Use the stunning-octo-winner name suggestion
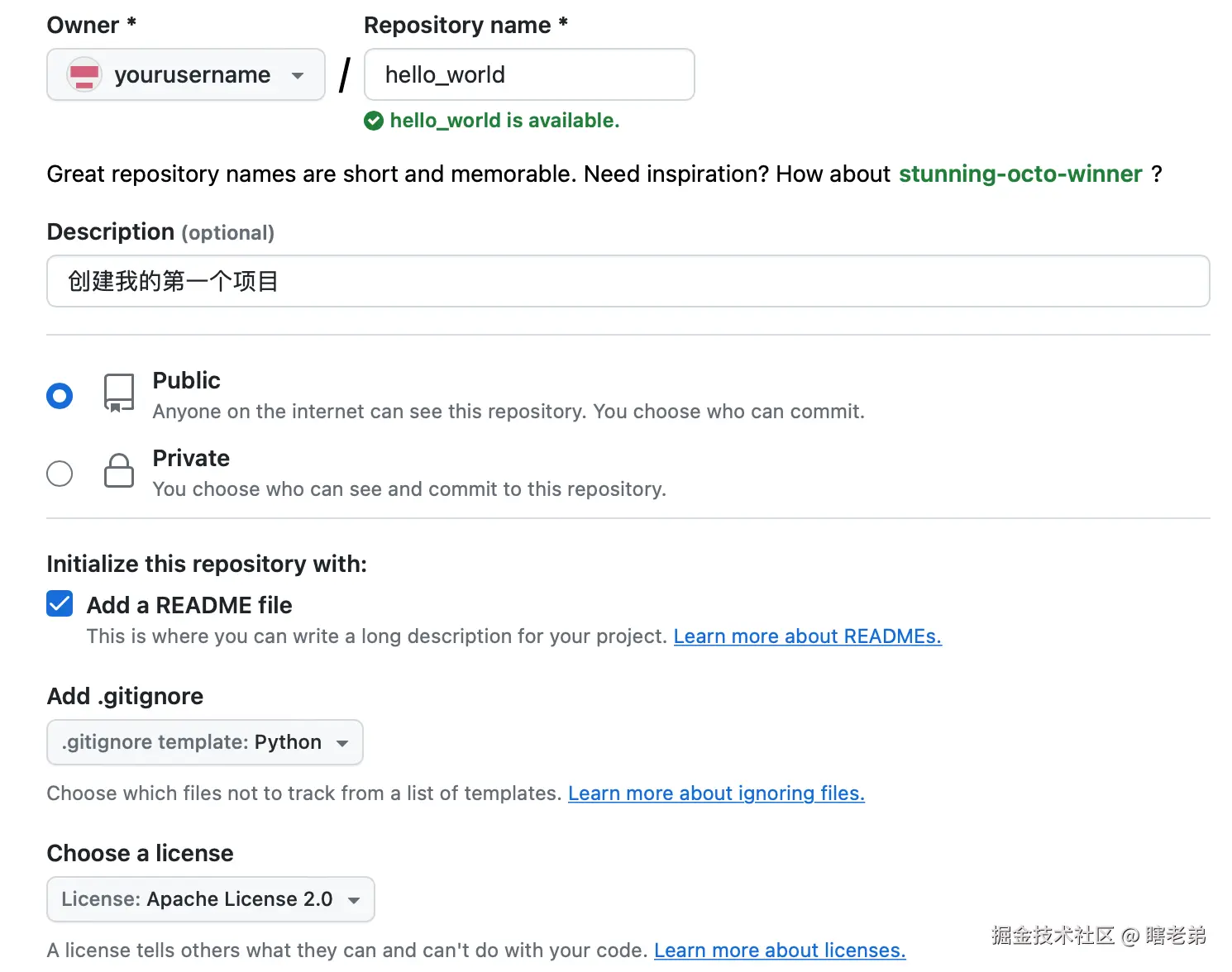Image resolution: width=1232 pixels, height=972 pixels. click(x=1020, y=174)
